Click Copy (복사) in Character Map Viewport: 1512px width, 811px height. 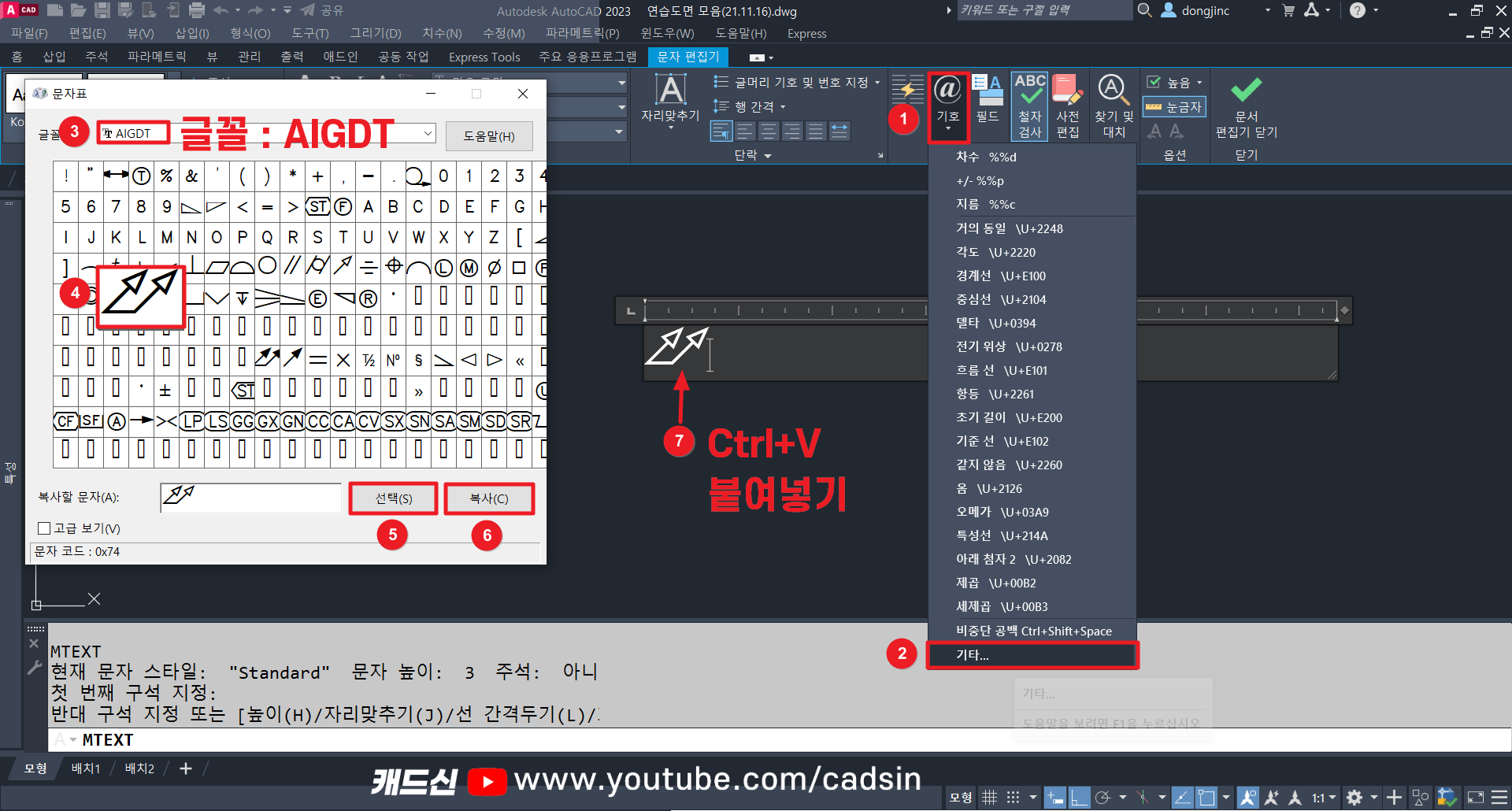click(489, 498)
